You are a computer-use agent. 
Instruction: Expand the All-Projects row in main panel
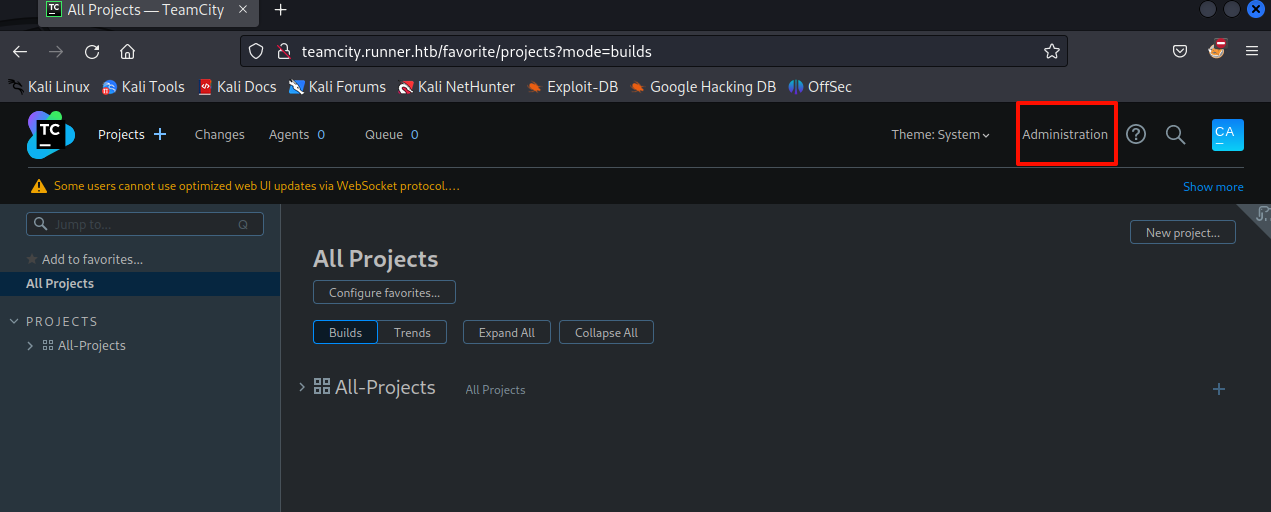tap(302, 387)
